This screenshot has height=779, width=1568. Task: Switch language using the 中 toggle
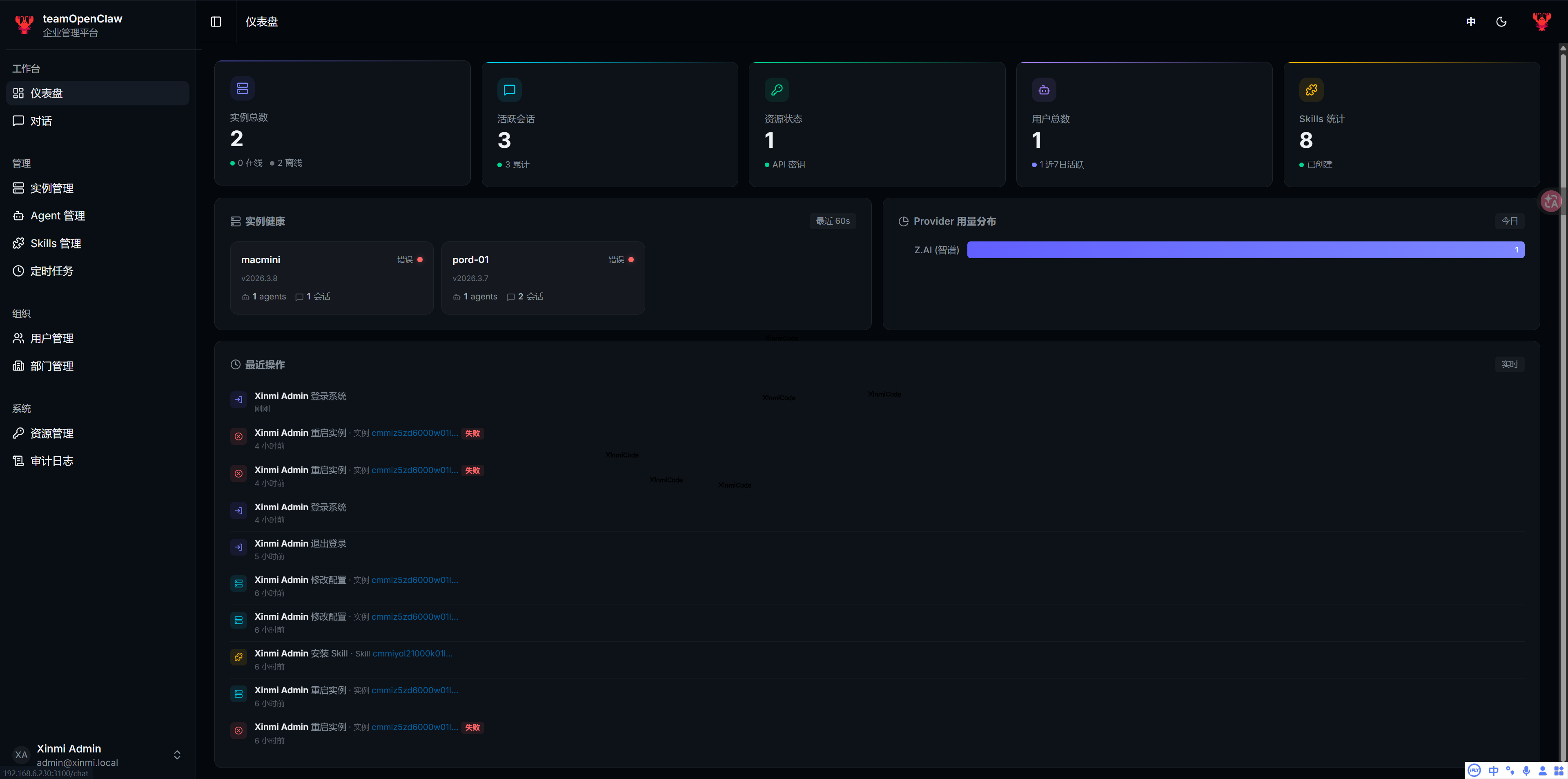pyautogui.click(x=1470, y=21)
